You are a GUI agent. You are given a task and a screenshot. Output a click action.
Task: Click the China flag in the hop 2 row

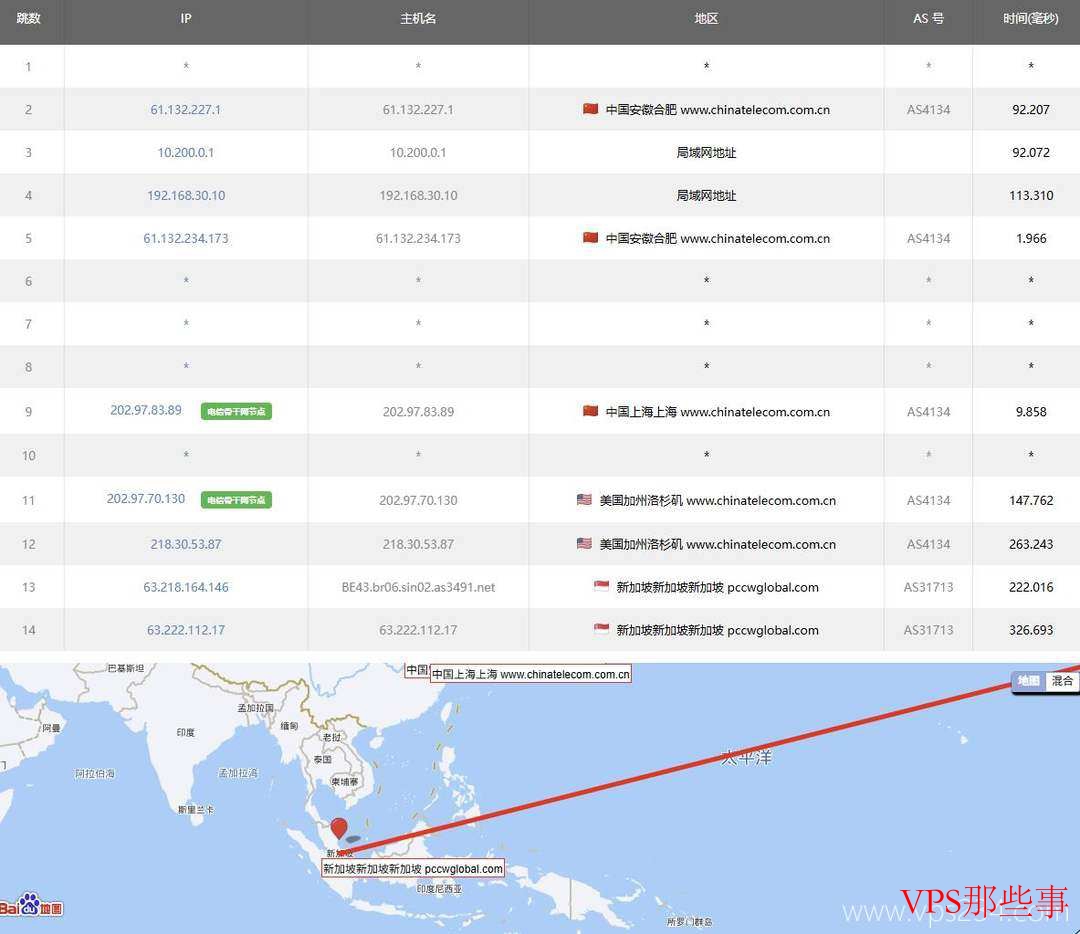(590, 109)
